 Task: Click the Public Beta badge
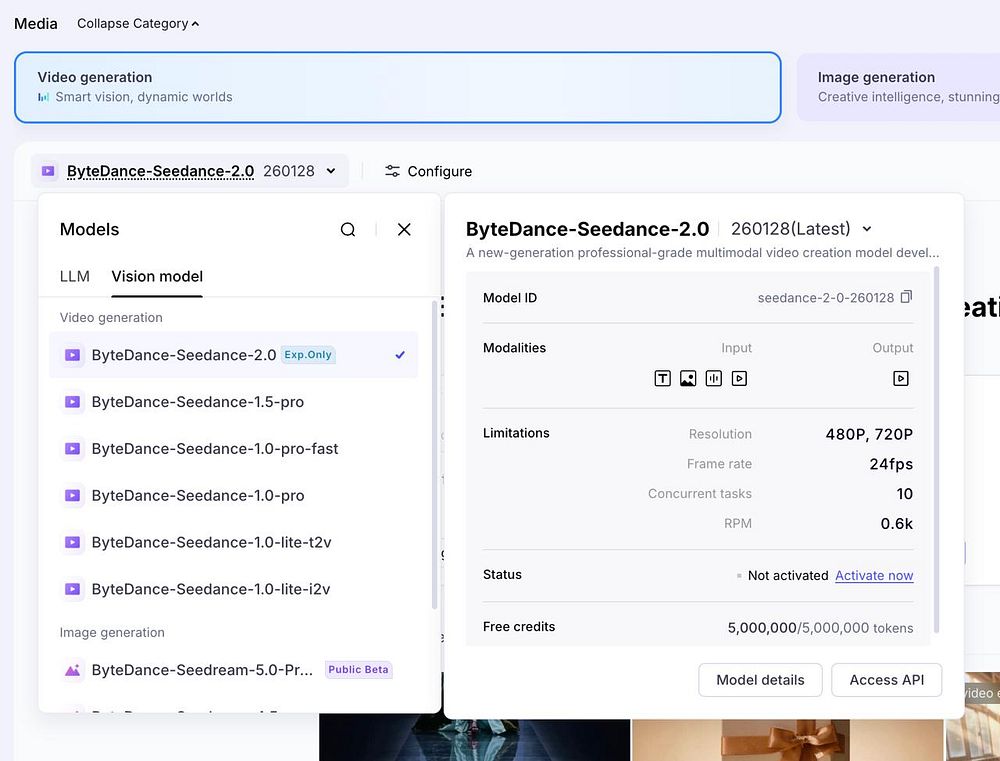(x=358, y=670)
